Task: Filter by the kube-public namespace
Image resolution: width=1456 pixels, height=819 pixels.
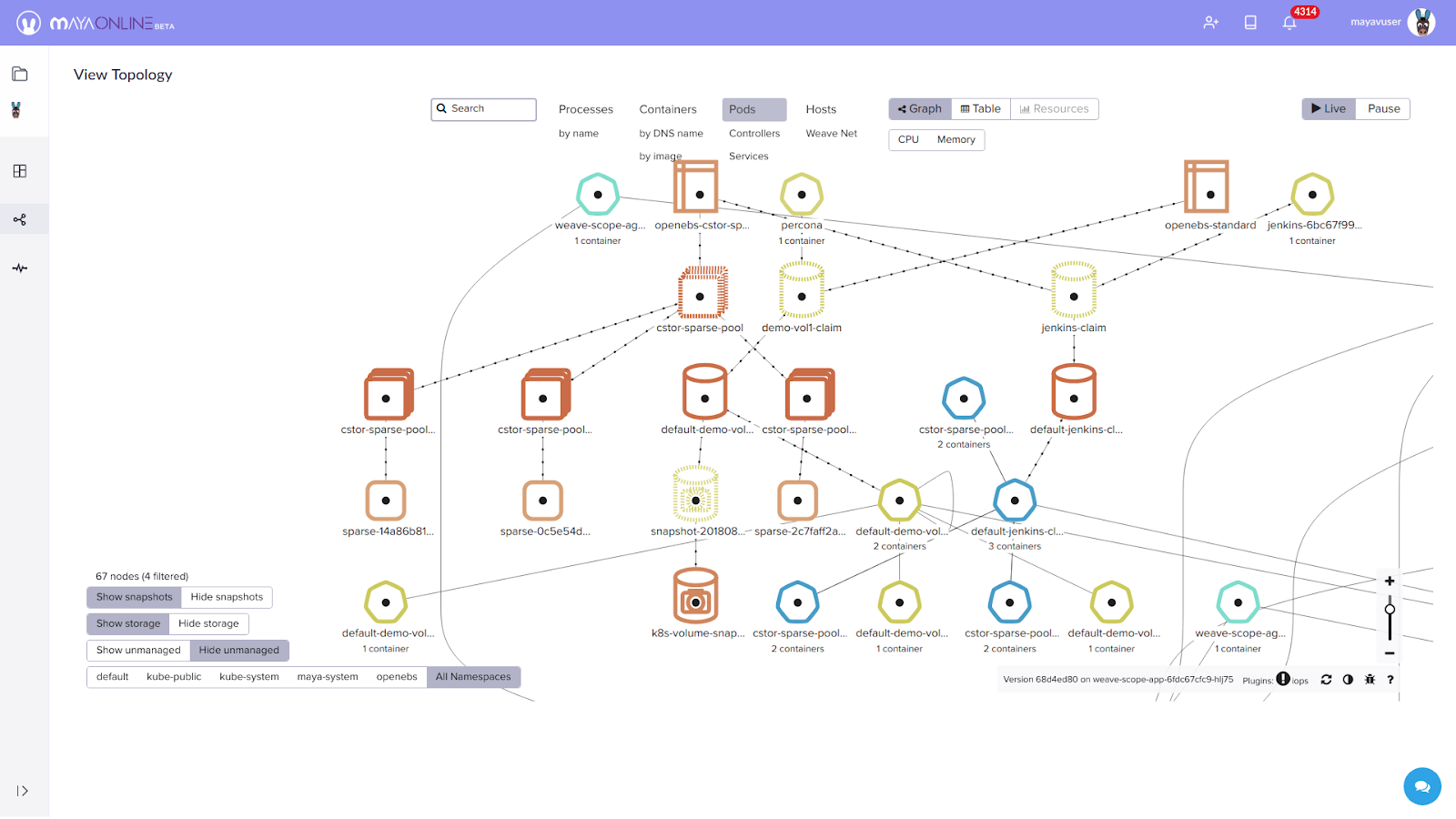Action: [174, 677]
